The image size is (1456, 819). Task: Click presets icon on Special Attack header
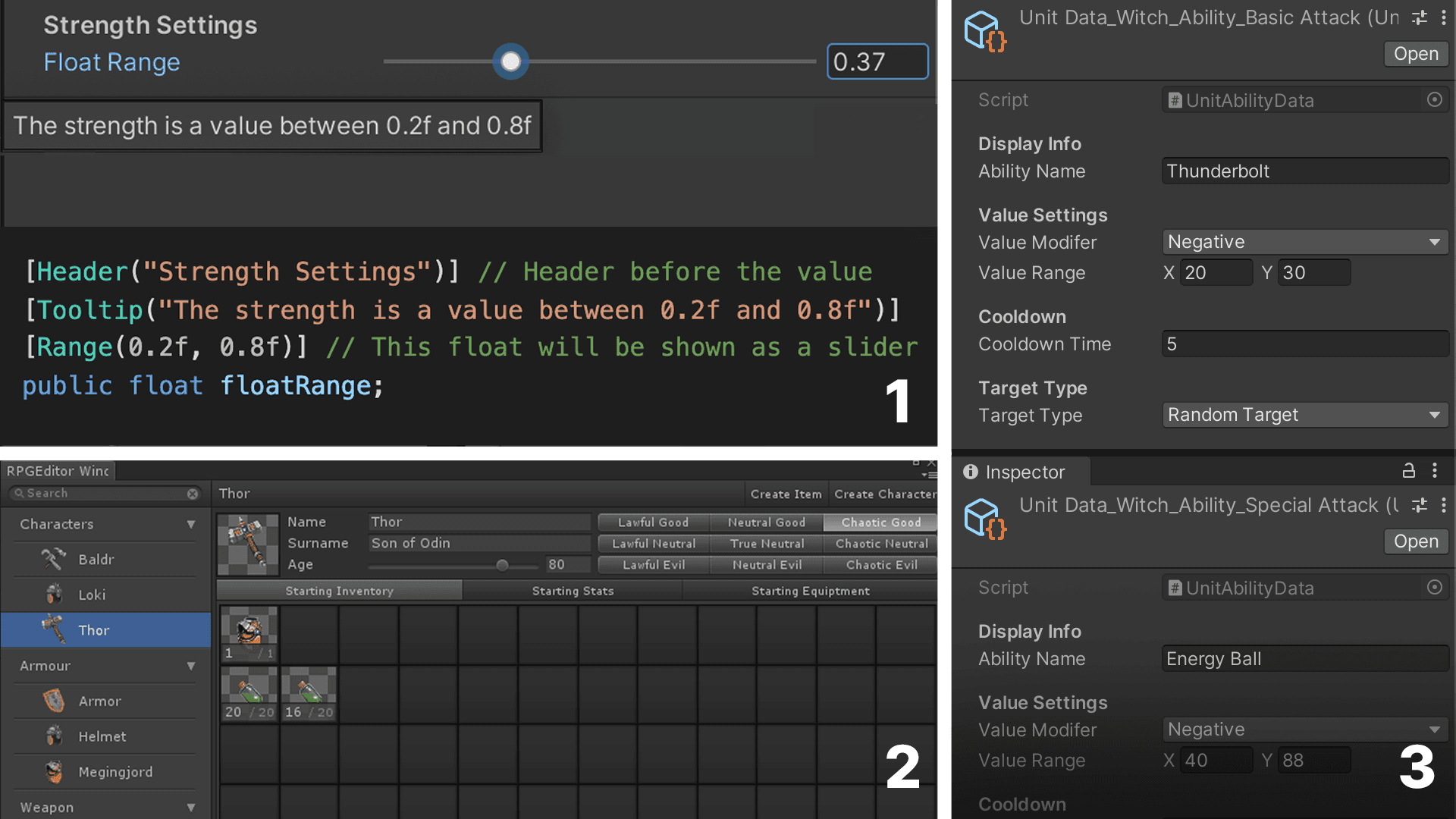tap(1420, 505)
